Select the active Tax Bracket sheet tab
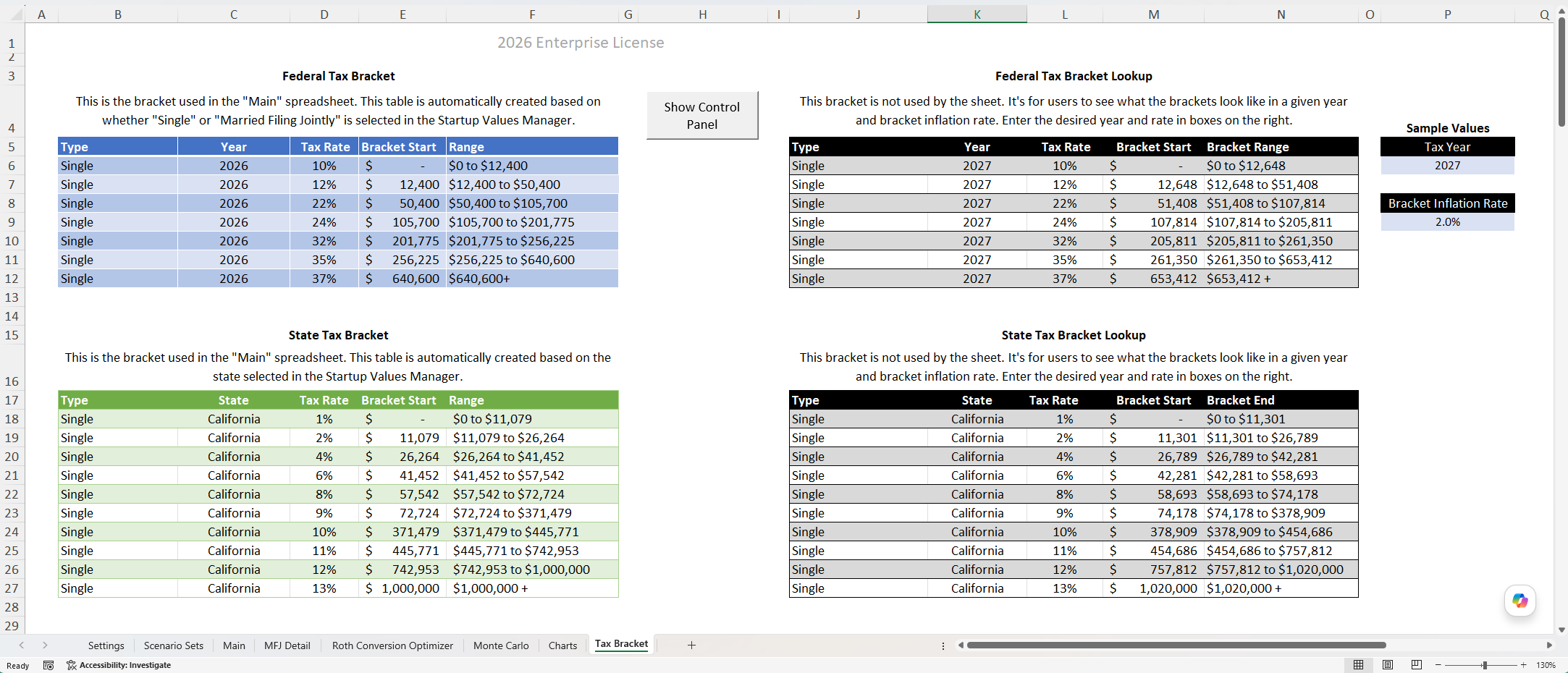The width and height of the screenshot is (1568, 673). pyautogui.click(x=621, y=644)
